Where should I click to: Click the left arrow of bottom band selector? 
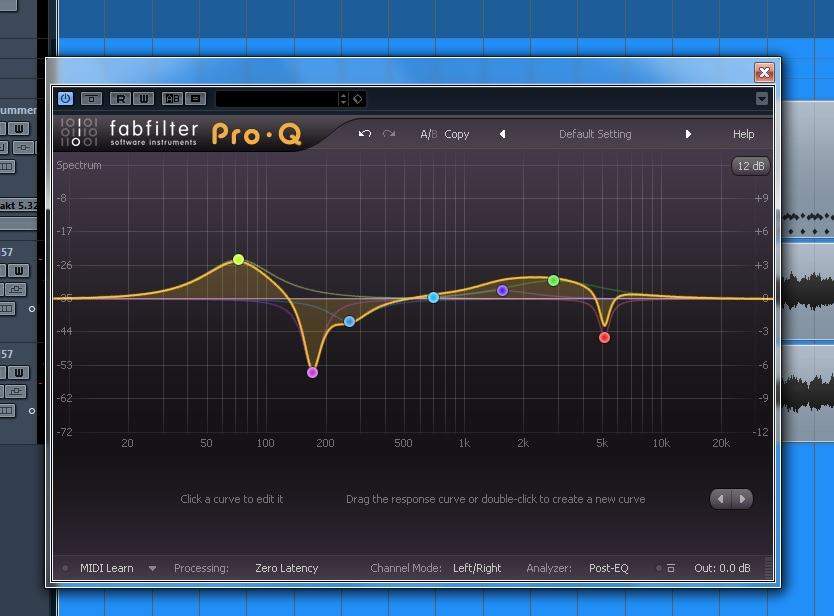(721, 499)
